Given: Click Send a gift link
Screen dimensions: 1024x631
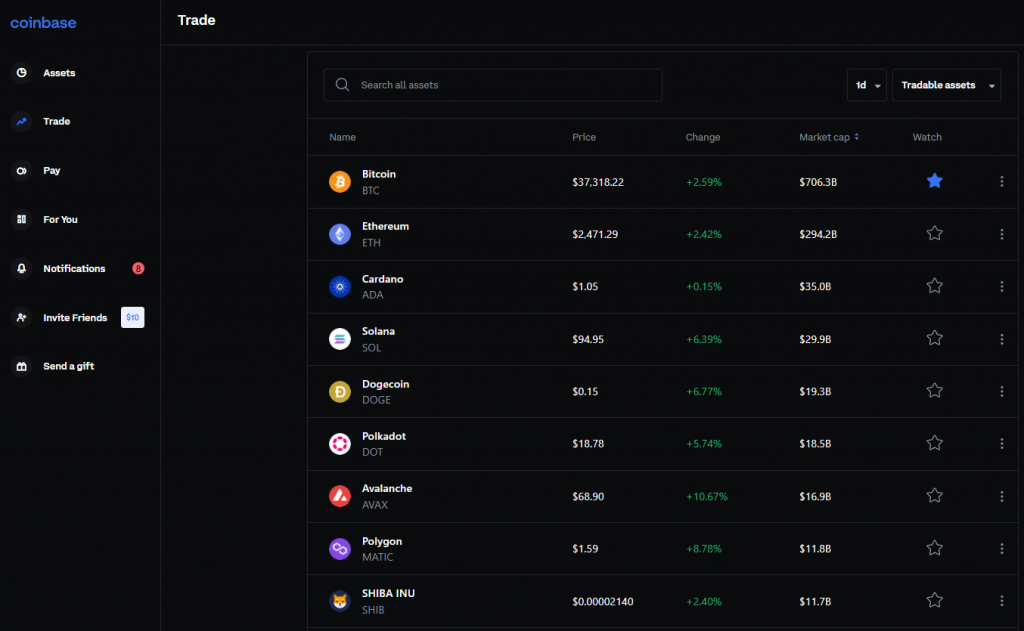Looking at the screenshot, I should point(69,366).
